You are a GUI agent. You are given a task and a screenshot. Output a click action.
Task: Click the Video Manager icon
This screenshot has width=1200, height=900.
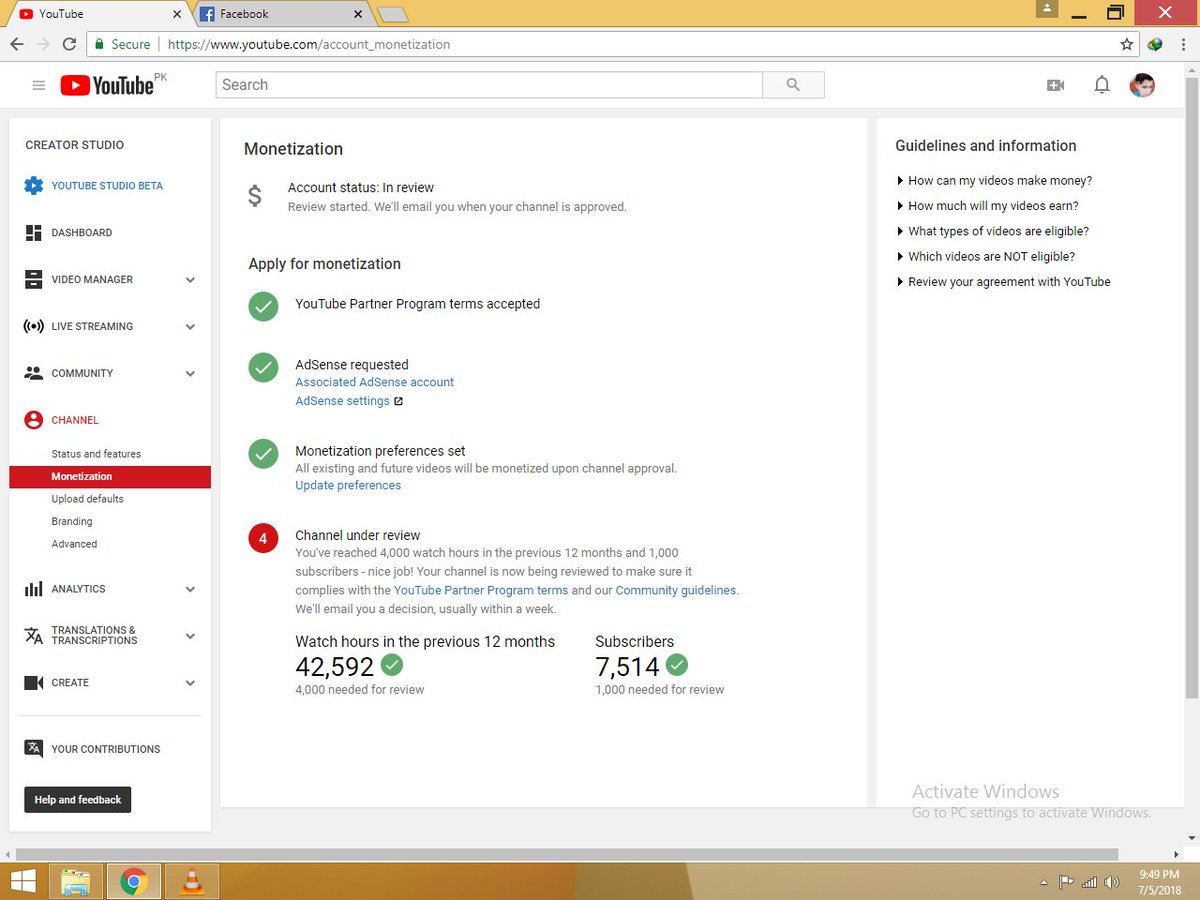click(34, 280)
